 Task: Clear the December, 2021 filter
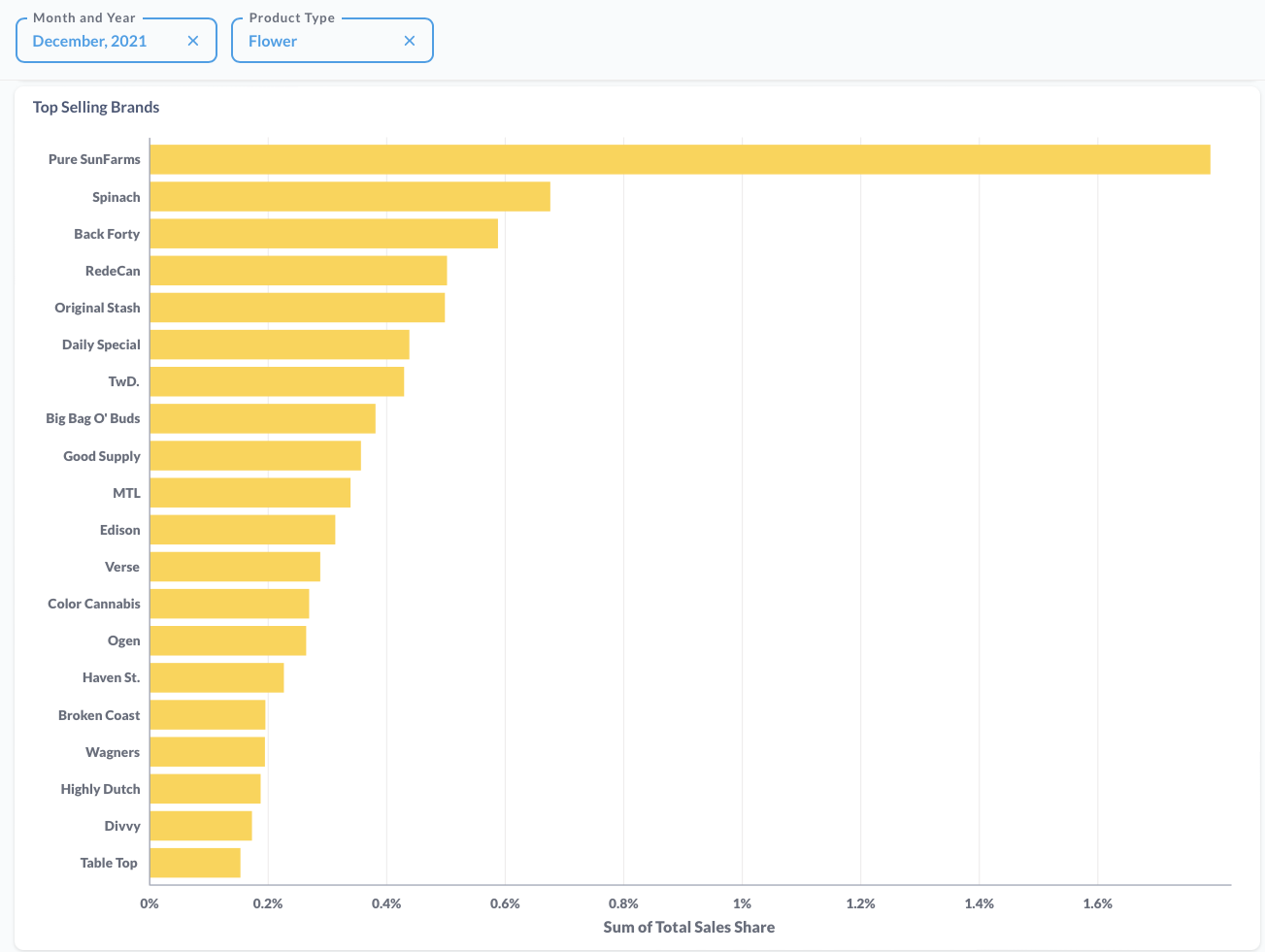(x=193, y=41)
